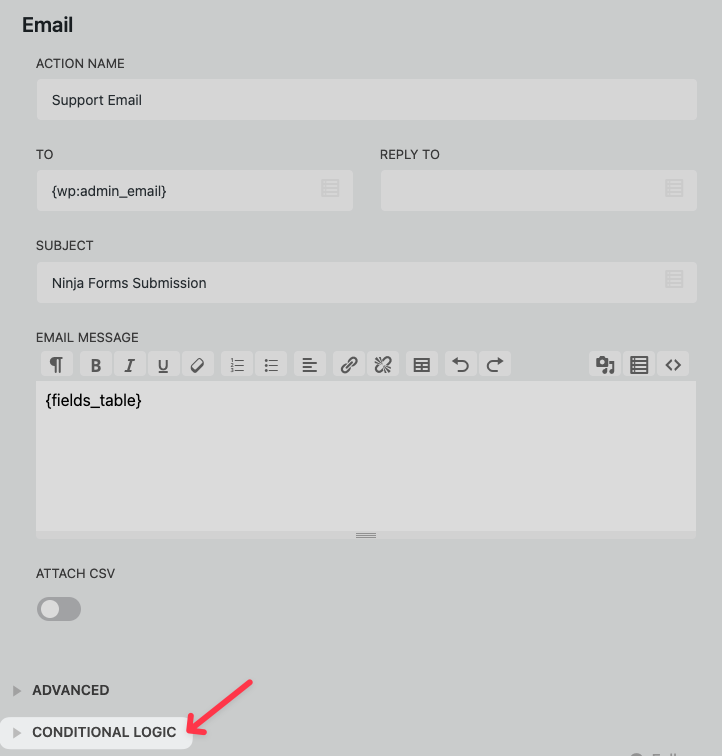
Task: Remove link using the unlink icon
Action: pos(382,365)
